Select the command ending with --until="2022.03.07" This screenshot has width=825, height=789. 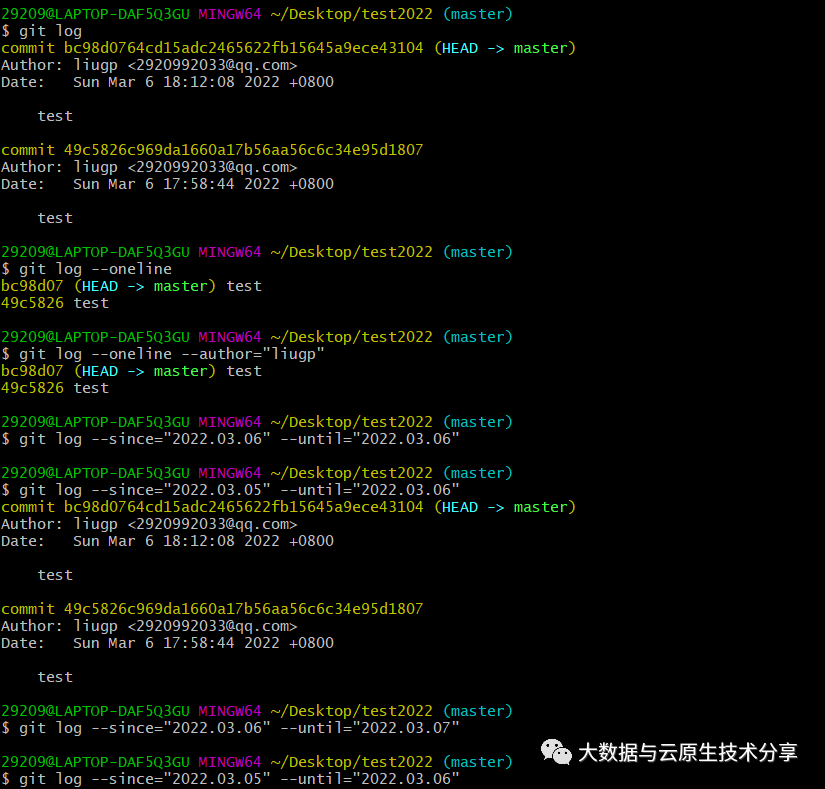pyautogui.click(x=230, y=728)
